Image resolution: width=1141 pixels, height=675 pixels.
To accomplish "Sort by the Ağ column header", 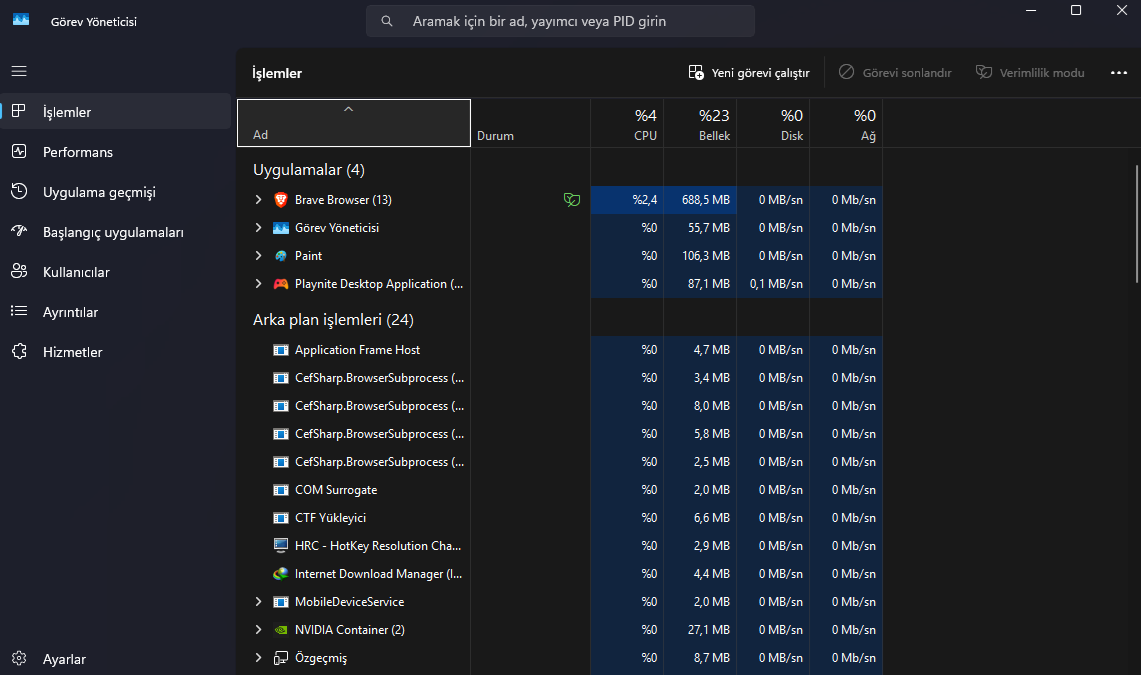I will (846, 124).
